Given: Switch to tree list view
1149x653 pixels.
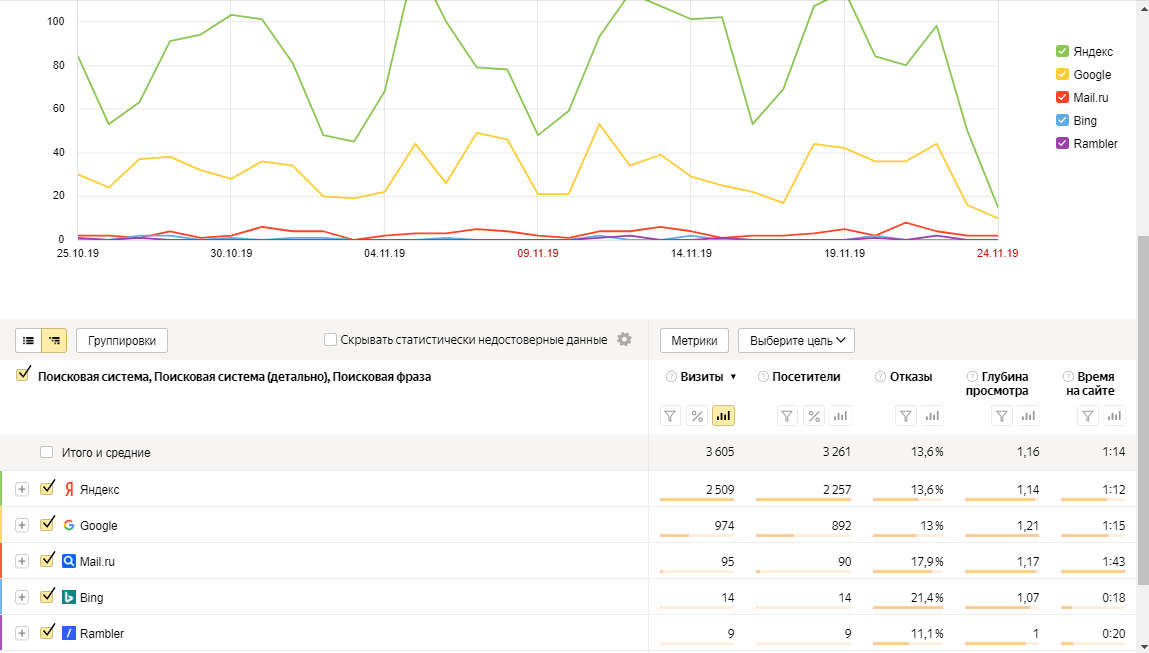Looking at the screenshot, I should point(54,341).
